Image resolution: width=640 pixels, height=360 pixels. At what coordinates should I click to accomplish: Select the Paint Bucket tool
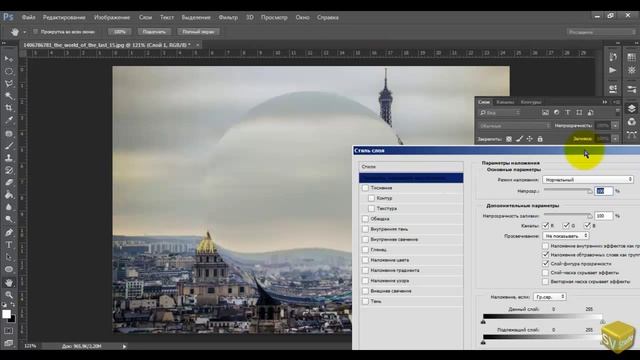(9, 195)
